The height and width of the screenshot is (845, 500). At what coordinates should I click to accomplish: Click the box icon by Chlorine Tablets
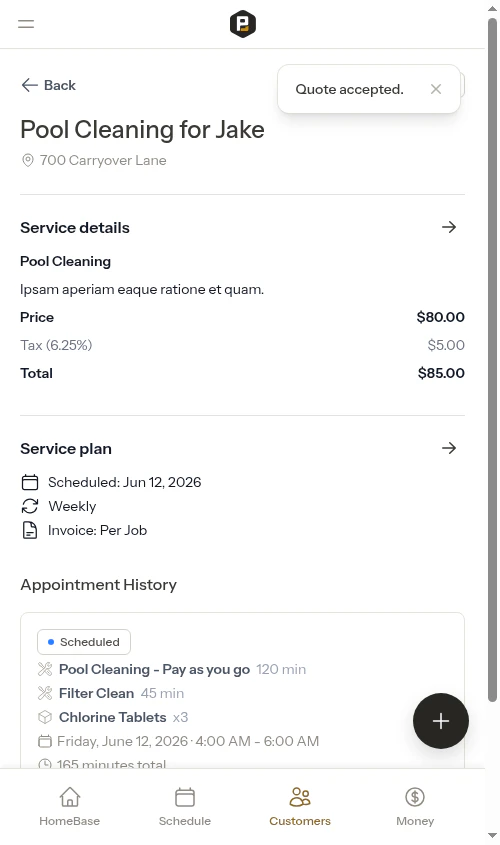coord(45,717)
